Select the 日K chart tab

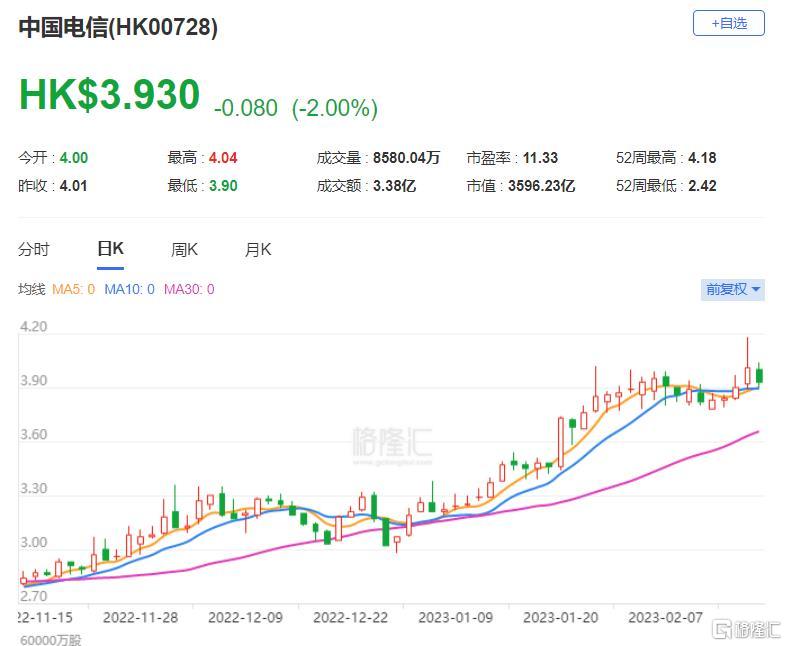[x=110, y=248]
